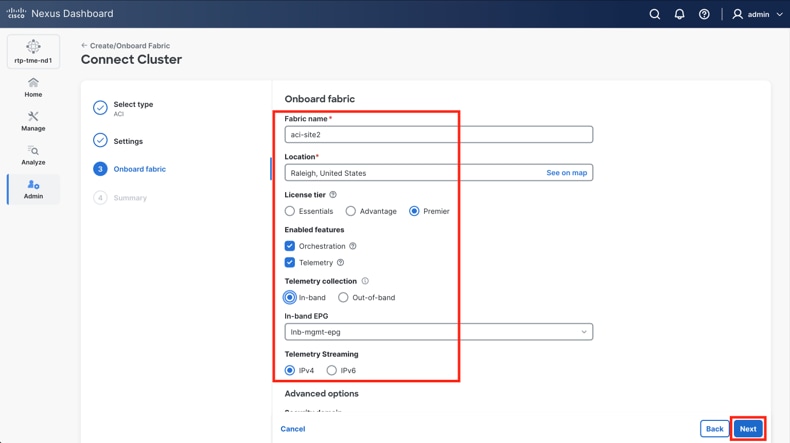Image resolution: width=790 pixels, height=443 pixels.
Task: Open the help question mark icon
Action: click(704, 14)
